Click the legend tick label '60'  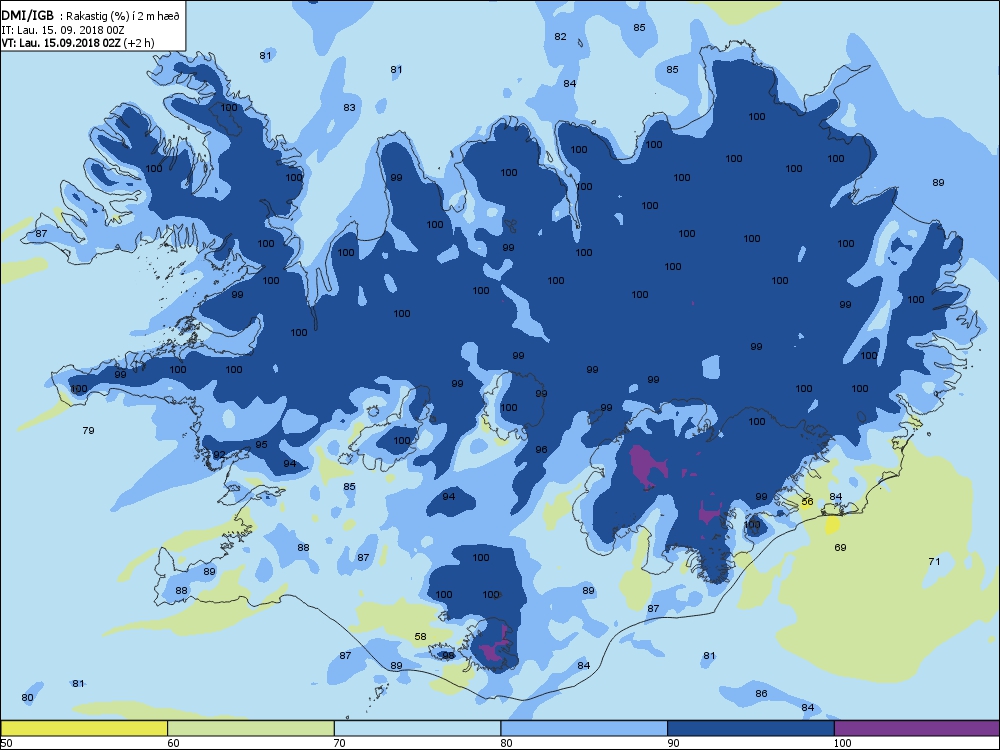(173, 743)
